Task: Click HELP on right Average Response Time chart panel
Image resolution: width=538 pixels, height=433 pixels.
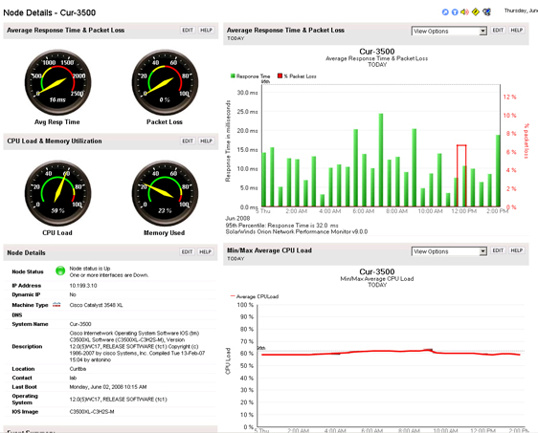Action: tap(516, 30)
